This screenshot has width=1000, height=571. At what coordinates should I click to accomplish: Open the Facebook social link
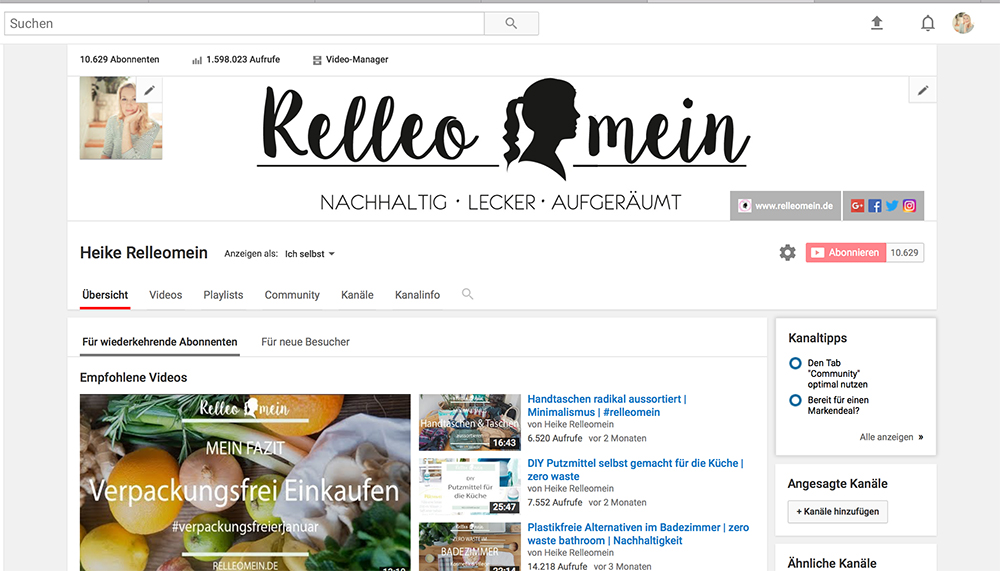pos(875,205)
